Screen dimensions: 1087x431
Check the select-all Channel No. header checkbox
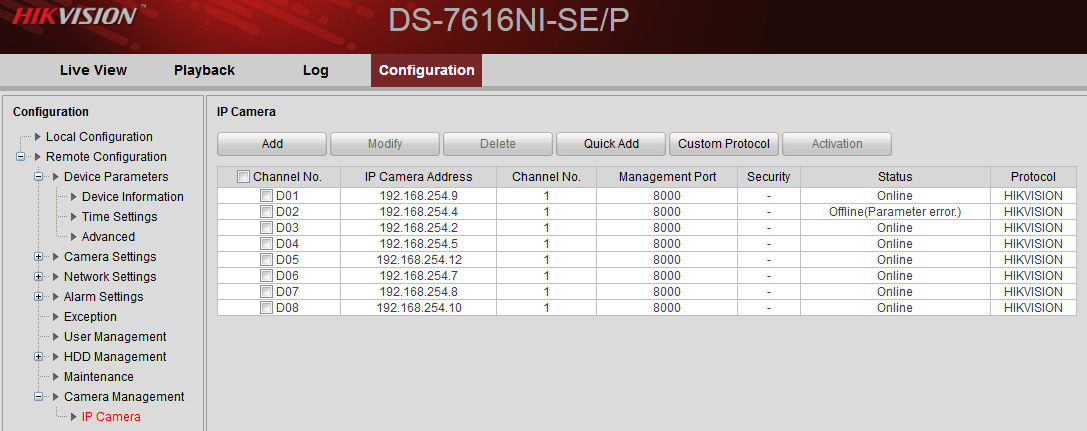click(244, 177)
